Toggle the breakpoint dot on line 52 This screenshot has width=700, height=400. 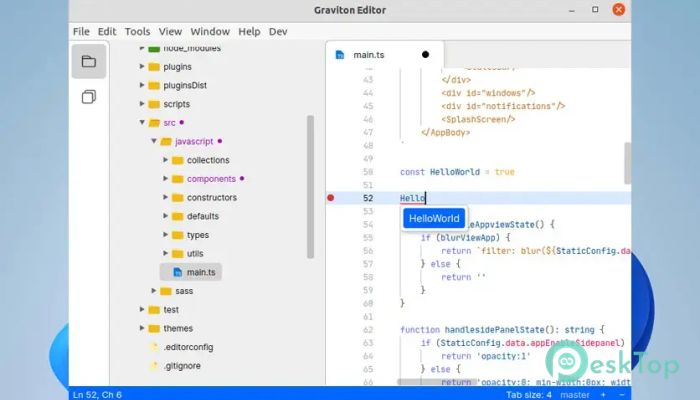331,198
